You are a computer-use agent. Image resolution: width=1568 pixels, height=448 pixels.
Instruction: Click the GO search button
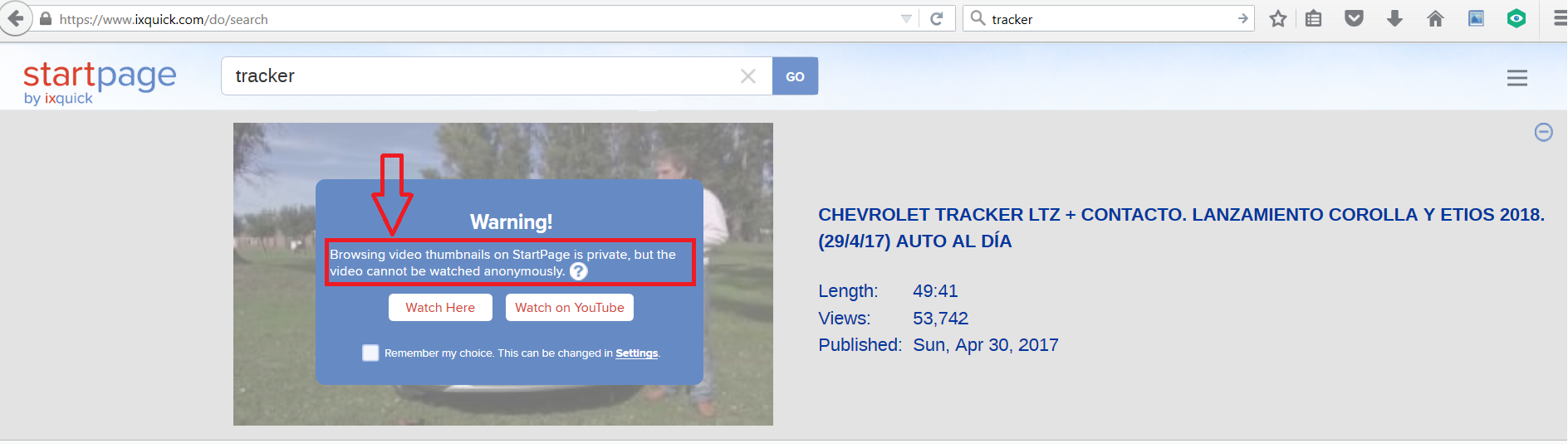pyautogui.click(x=795, y=76)
